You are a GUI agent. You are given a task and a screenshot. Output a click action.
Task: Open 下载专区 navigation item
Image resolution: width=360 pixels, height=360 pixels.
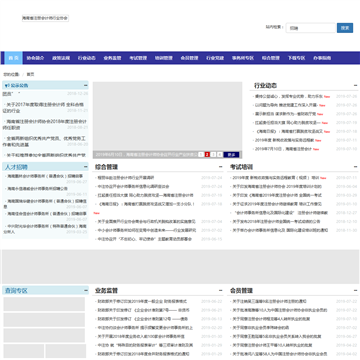click(x=296, y=58)
